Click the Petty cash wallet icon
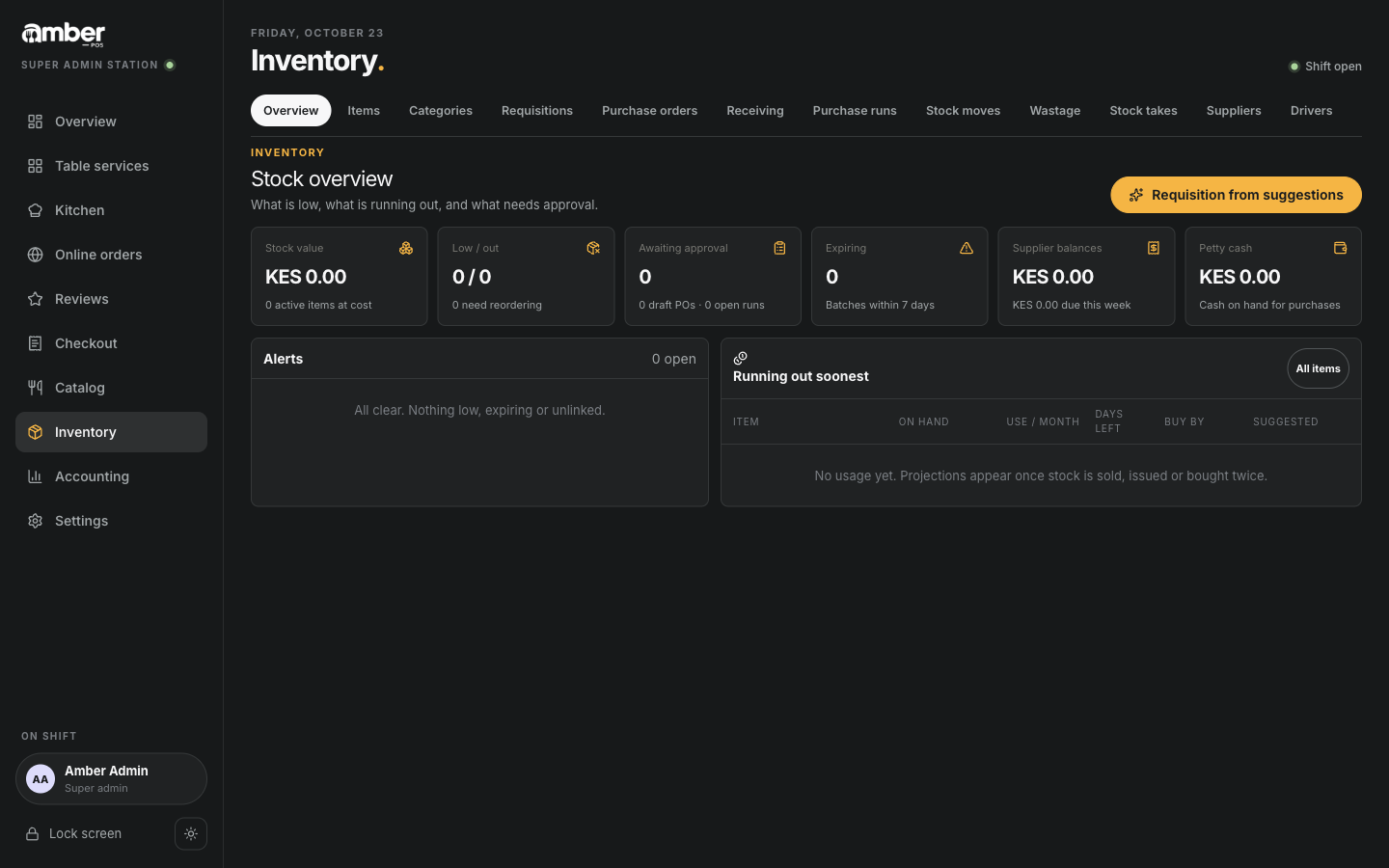Viewport: 1389px width, 868px height. point(1340,248)
